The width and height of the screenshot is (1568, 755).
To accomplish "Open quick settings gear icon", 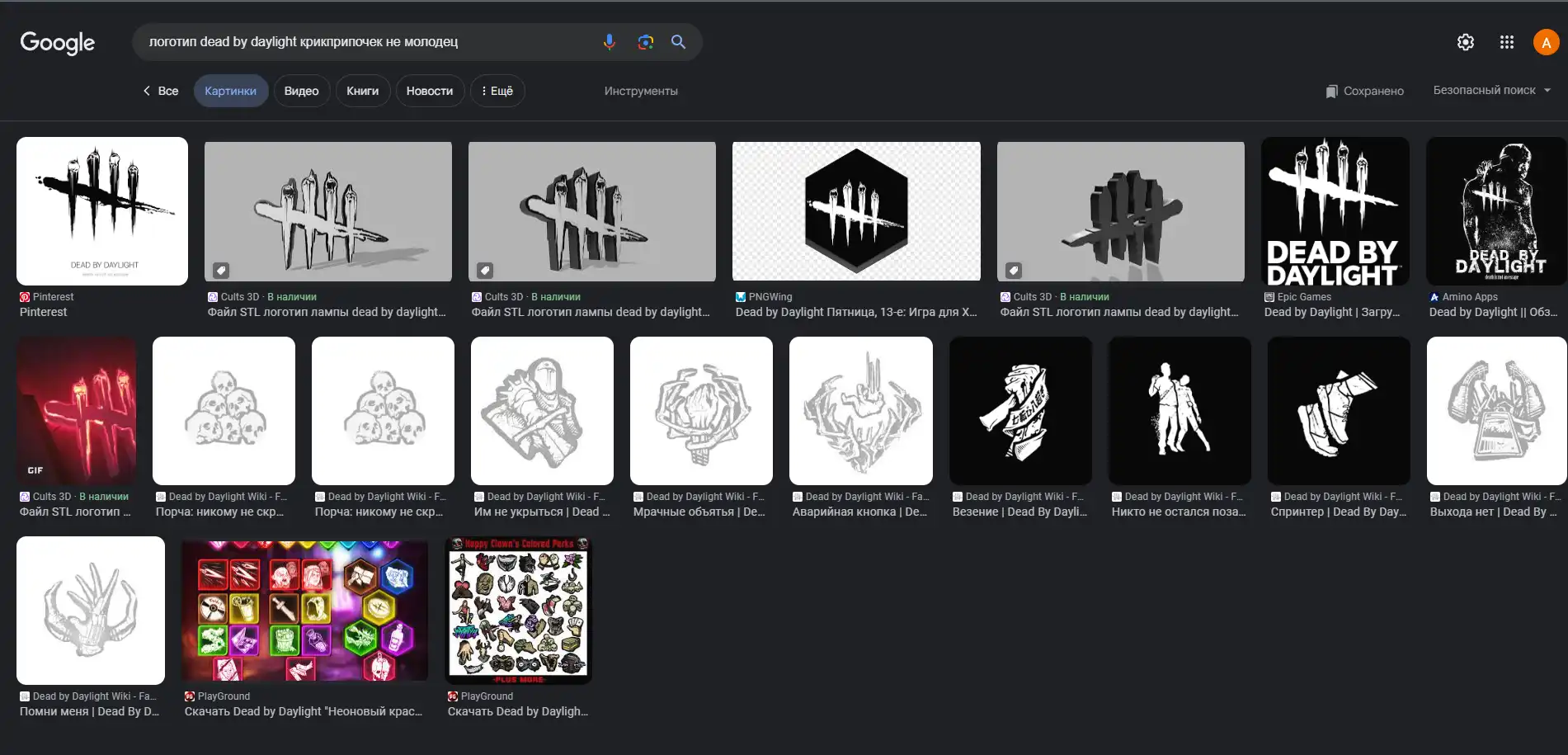I will click(1466, 42).
